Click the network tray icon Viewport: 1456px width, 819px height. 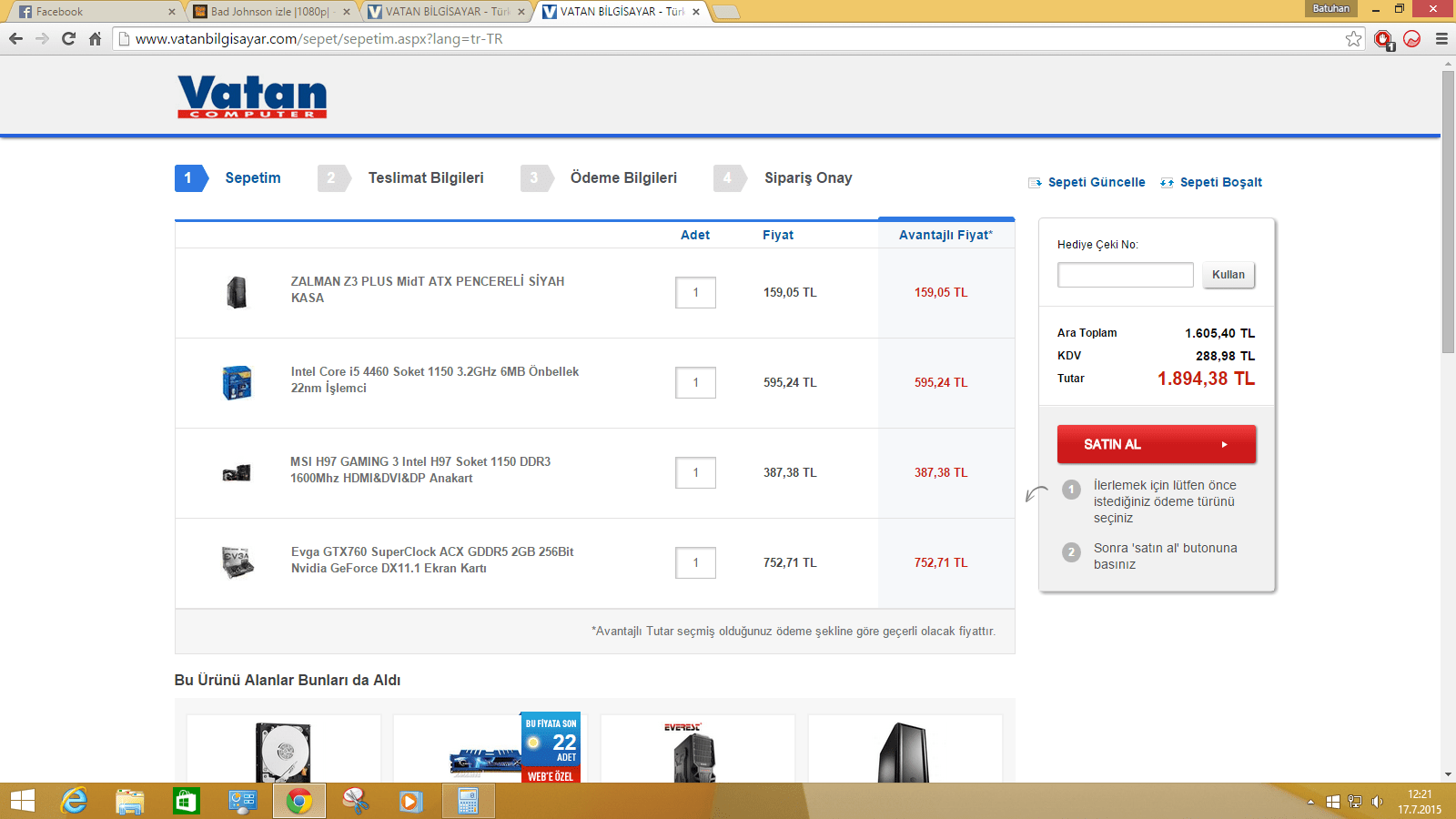[x=1355, y=802]
